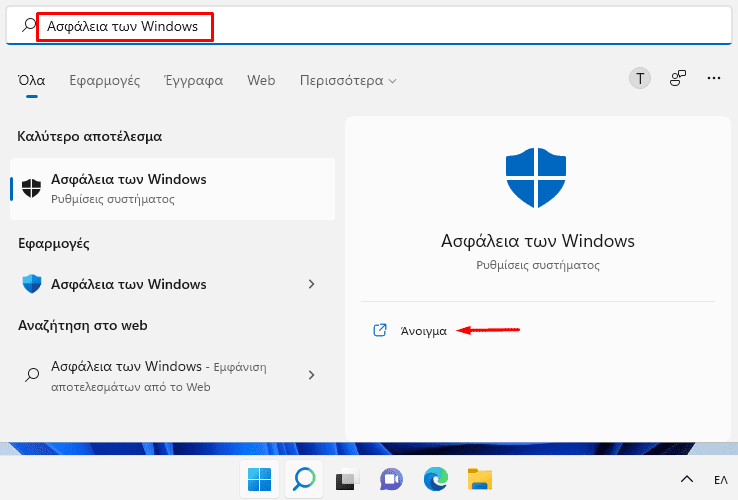The image size is (738, 500).
Task: Open the three-dot more options menu
Action: pyautogui.click(x=714, y=78)
